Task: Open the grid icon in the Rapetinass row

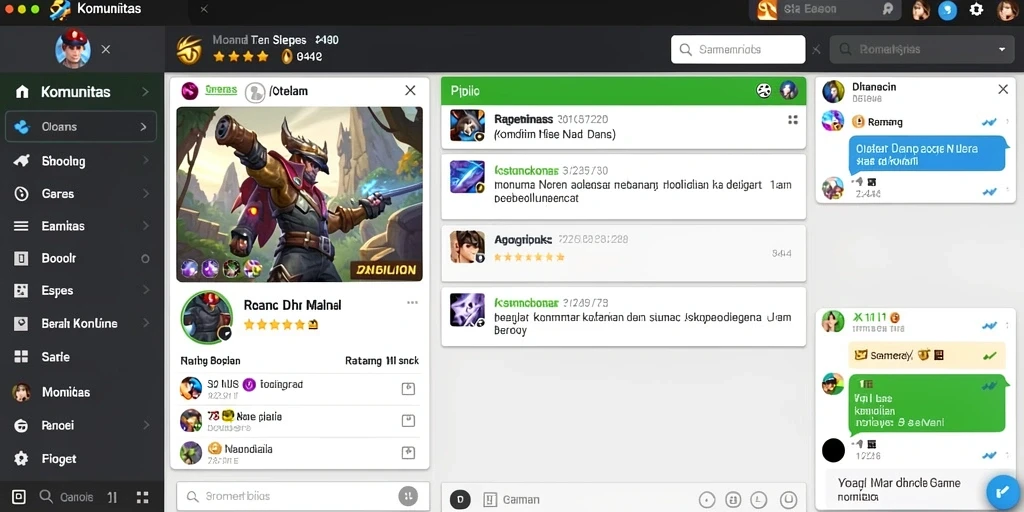Action: pyautogui.click(x=793, y=120)
